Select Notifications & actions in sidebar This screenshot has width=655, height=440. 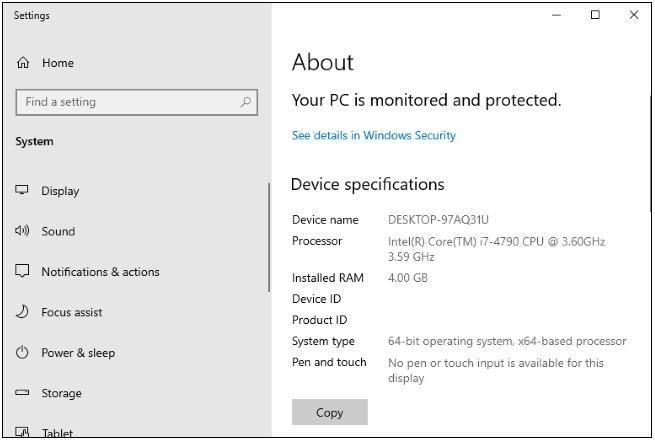click(100, 272)
